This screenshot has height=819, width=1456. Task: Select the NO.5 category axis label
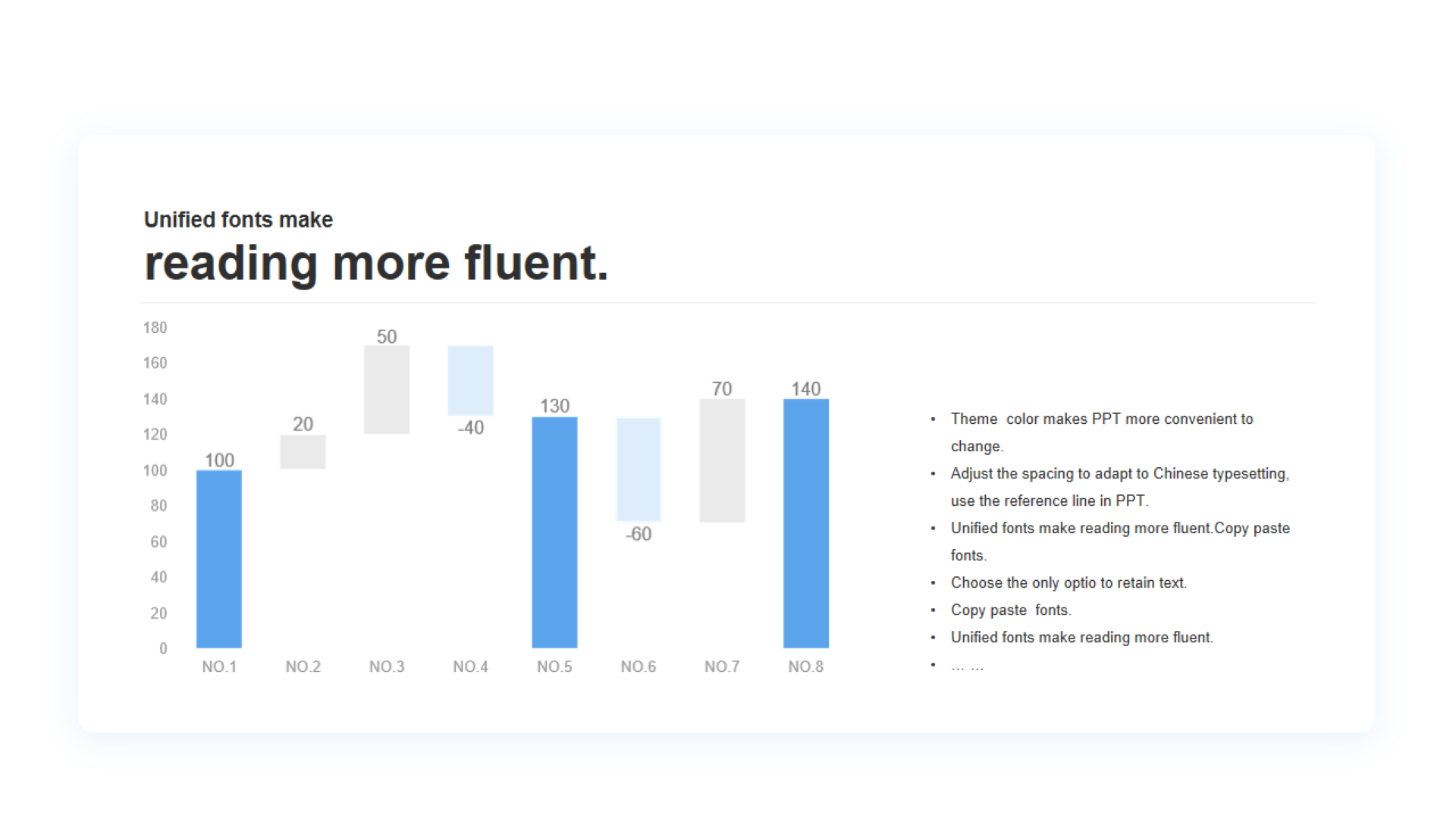(554, 667)
